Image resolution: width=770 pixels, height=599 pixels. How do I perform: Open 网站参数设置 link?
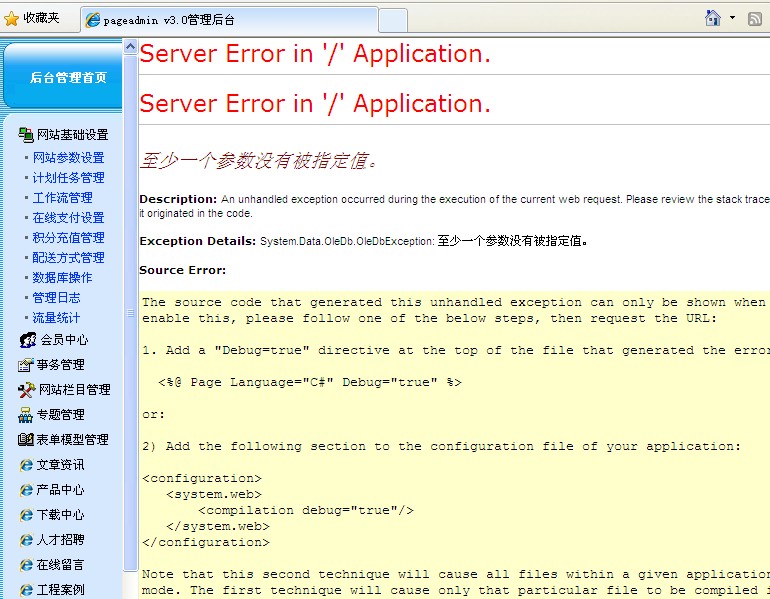(68, 158)
